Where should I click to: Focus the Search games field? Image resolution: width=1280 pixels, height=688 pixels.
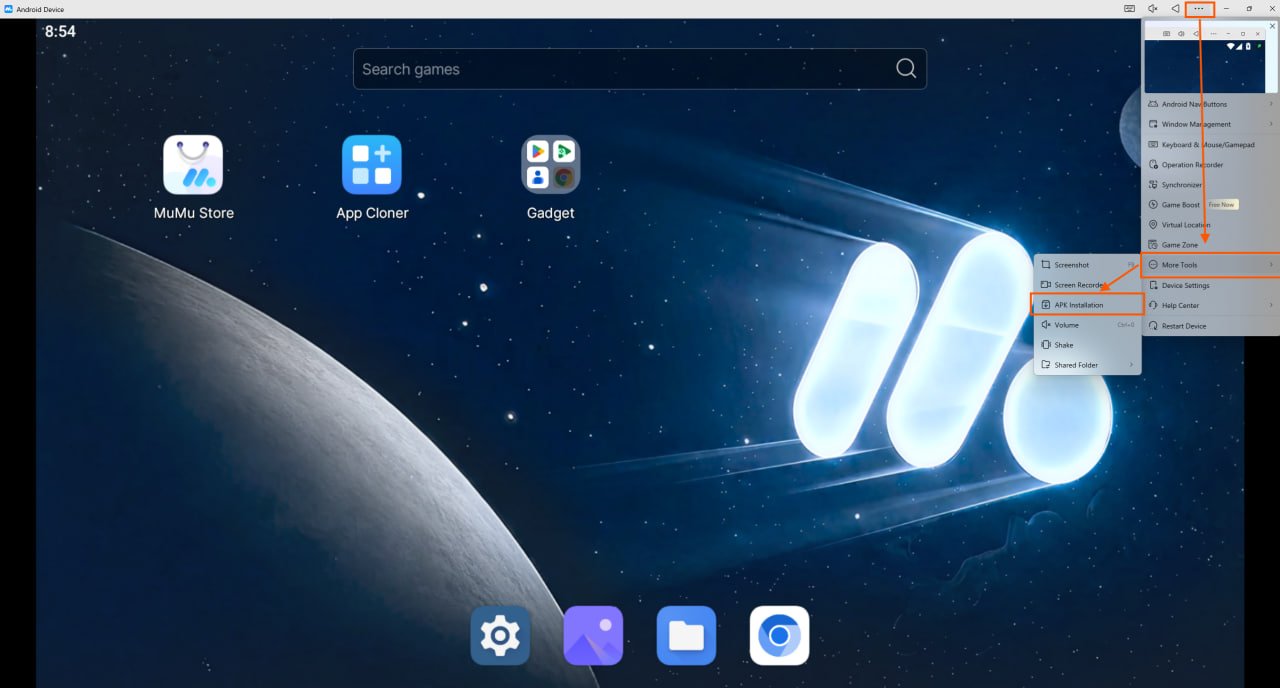(640, 69)
